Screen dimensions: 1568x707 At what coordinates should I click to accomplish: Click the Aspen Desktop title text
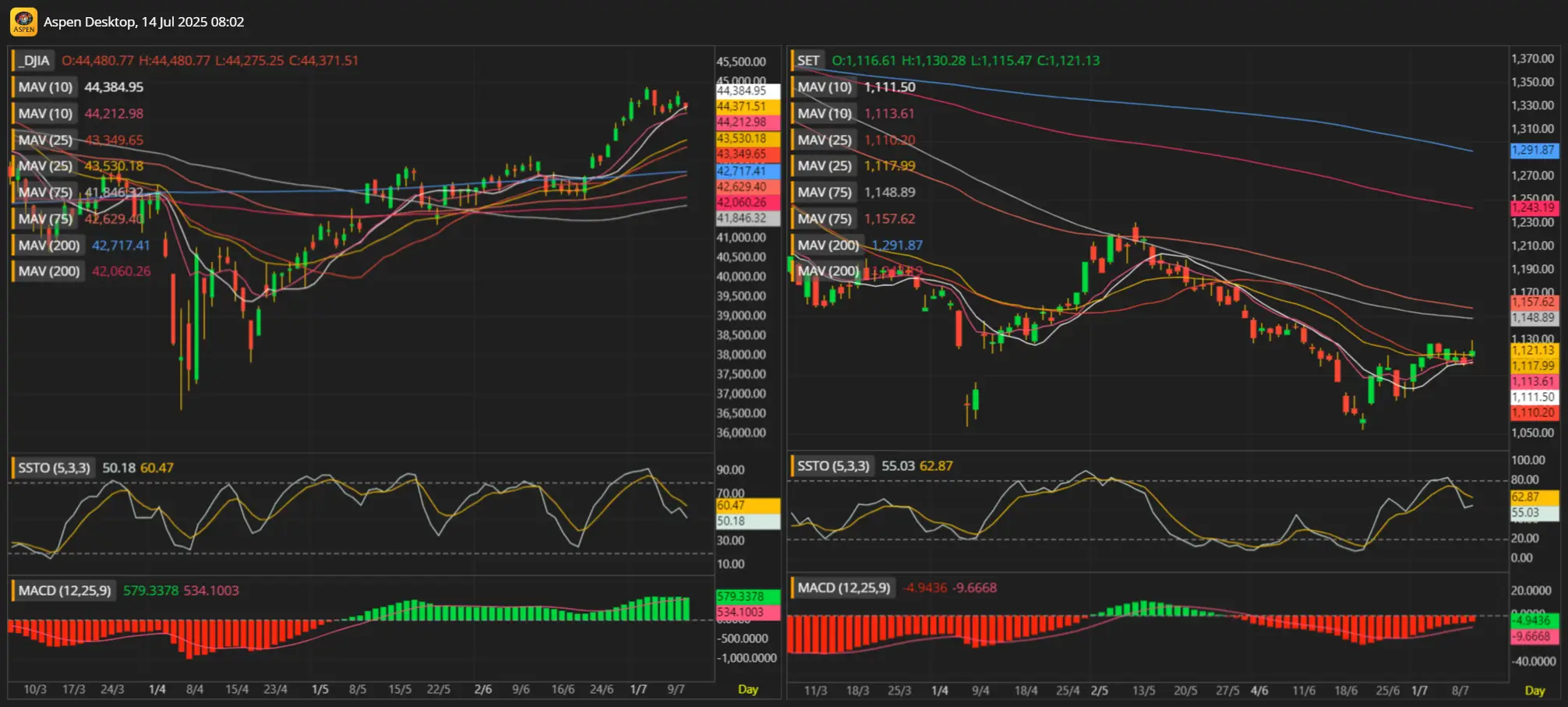point(143,22)
